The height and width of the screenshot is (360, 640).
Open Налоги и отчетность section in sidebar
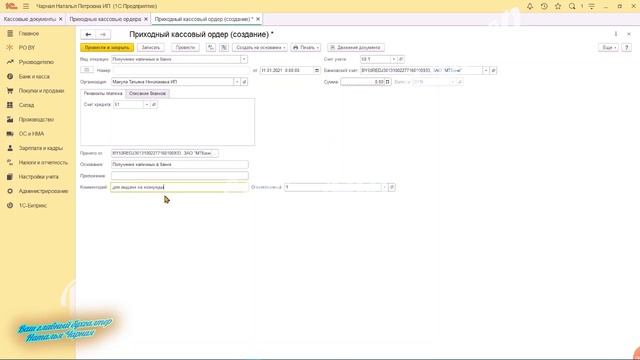(x=43, y=162)
